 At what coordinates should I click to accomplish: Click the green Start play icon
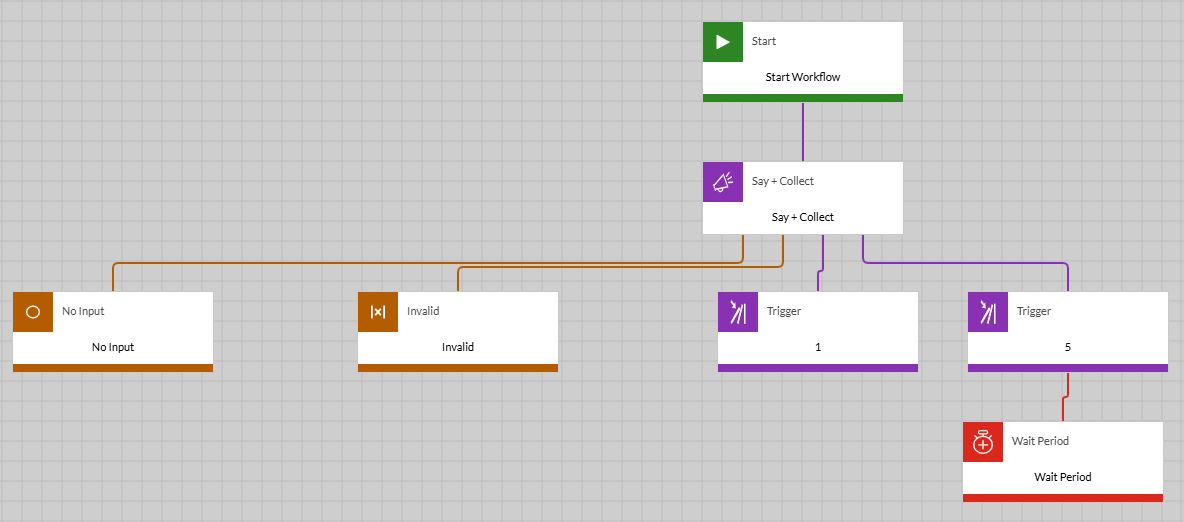point(723,42)
